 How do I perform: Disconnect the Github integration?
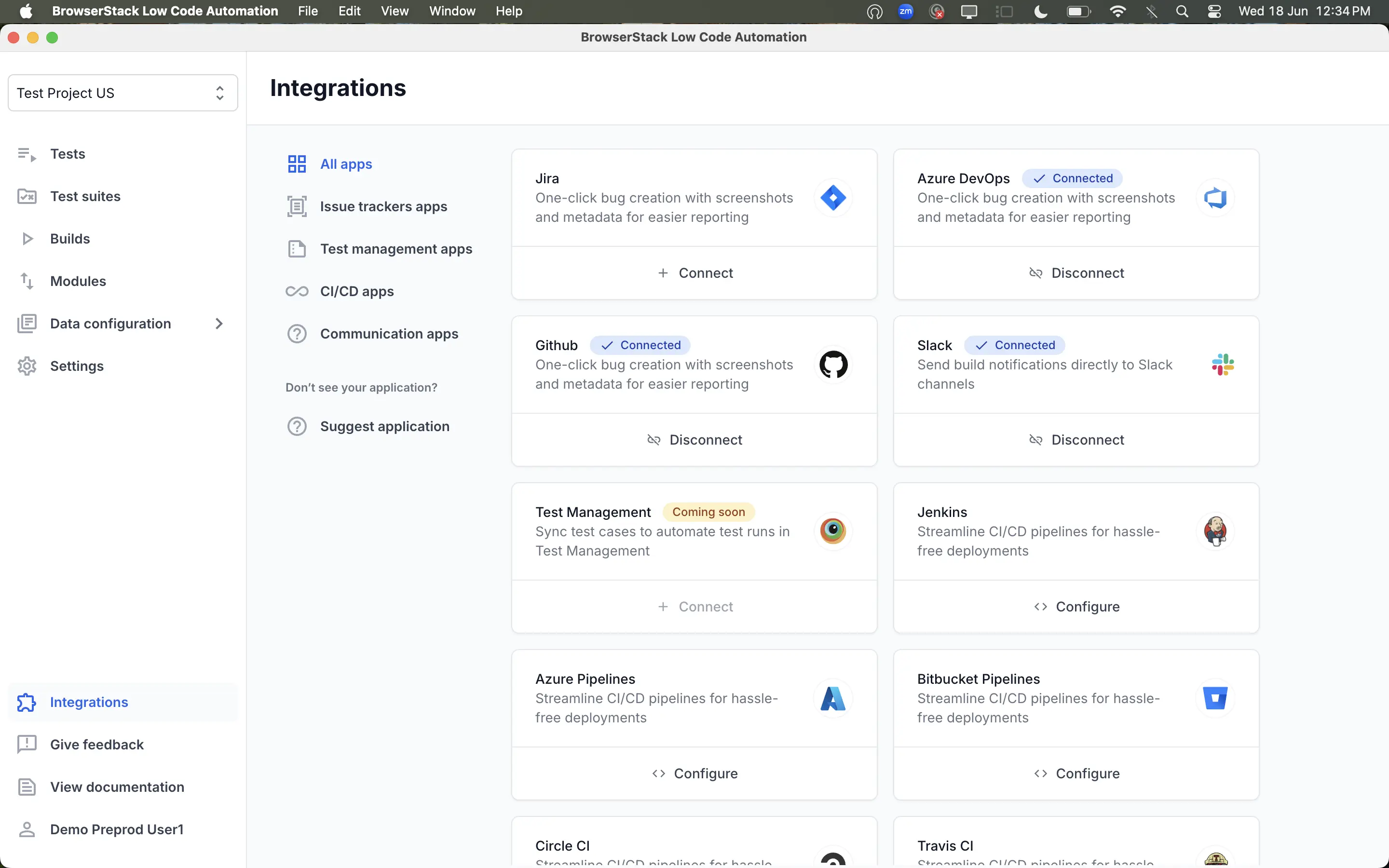click(694, 440)
